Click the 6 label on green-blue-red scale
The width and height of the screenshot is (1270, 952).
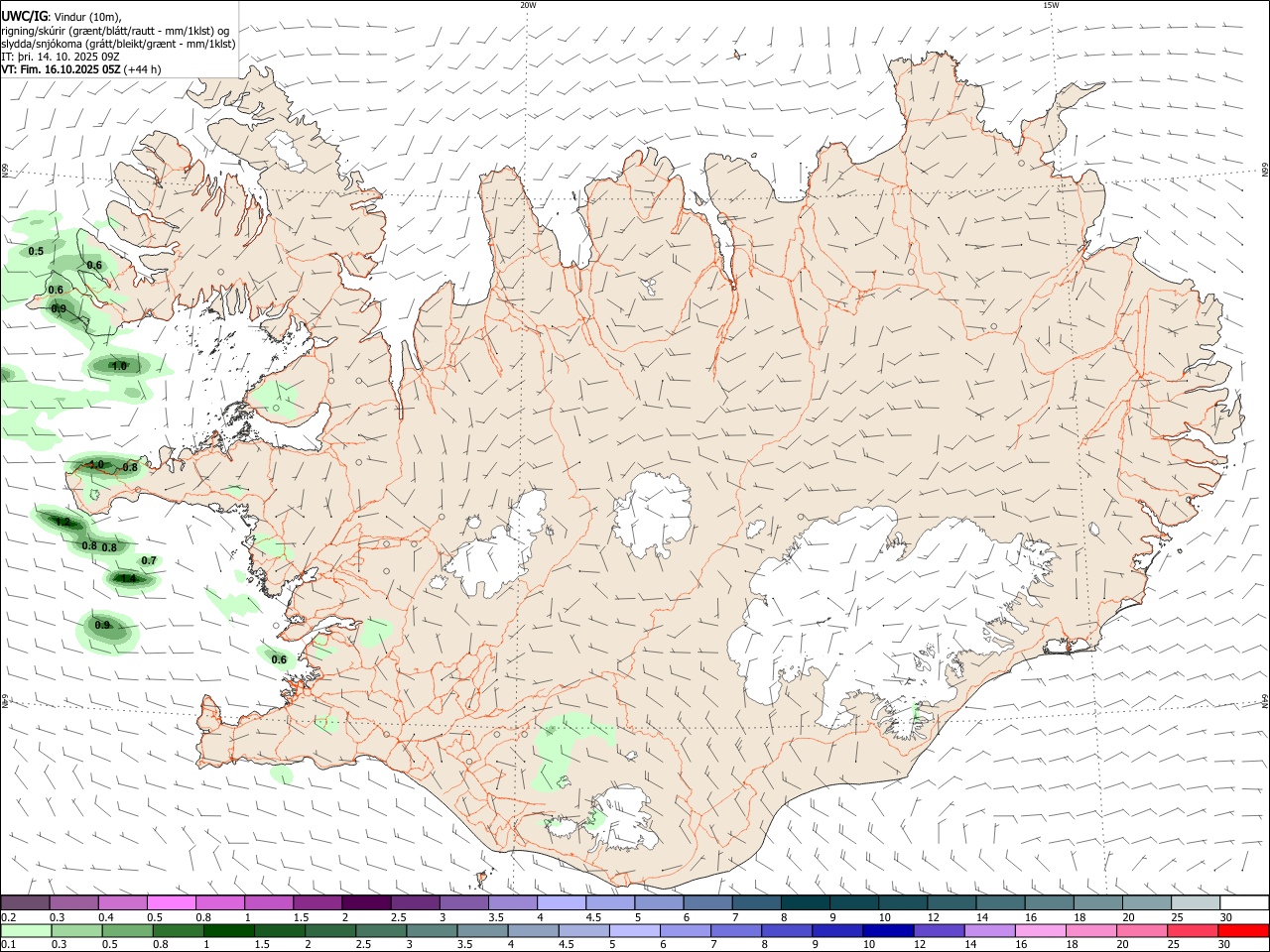663,944
